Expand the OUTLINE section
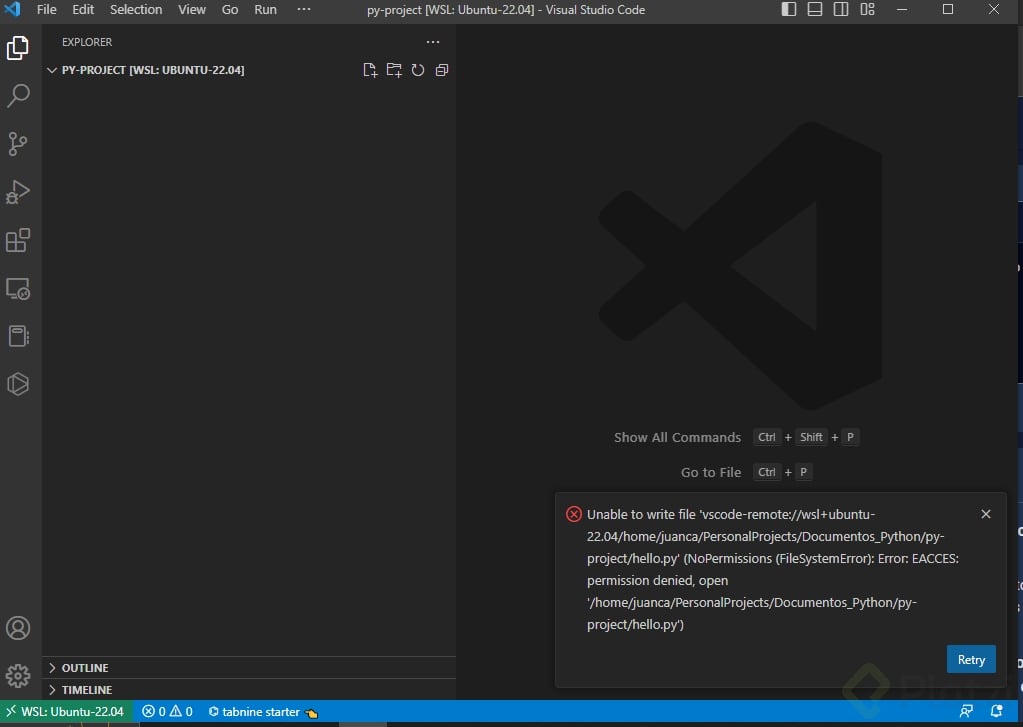The width and height of the screenshot is (1023, 727). pos(249,668)
